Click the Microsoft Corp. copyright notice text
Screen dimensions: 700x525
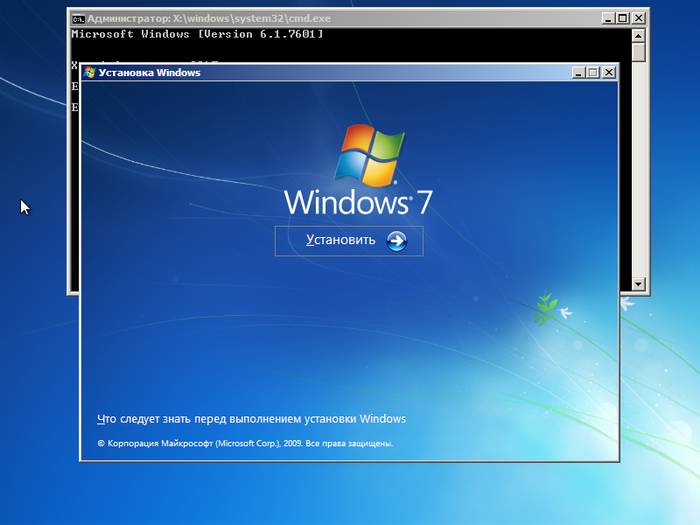[x=245, y=443]
